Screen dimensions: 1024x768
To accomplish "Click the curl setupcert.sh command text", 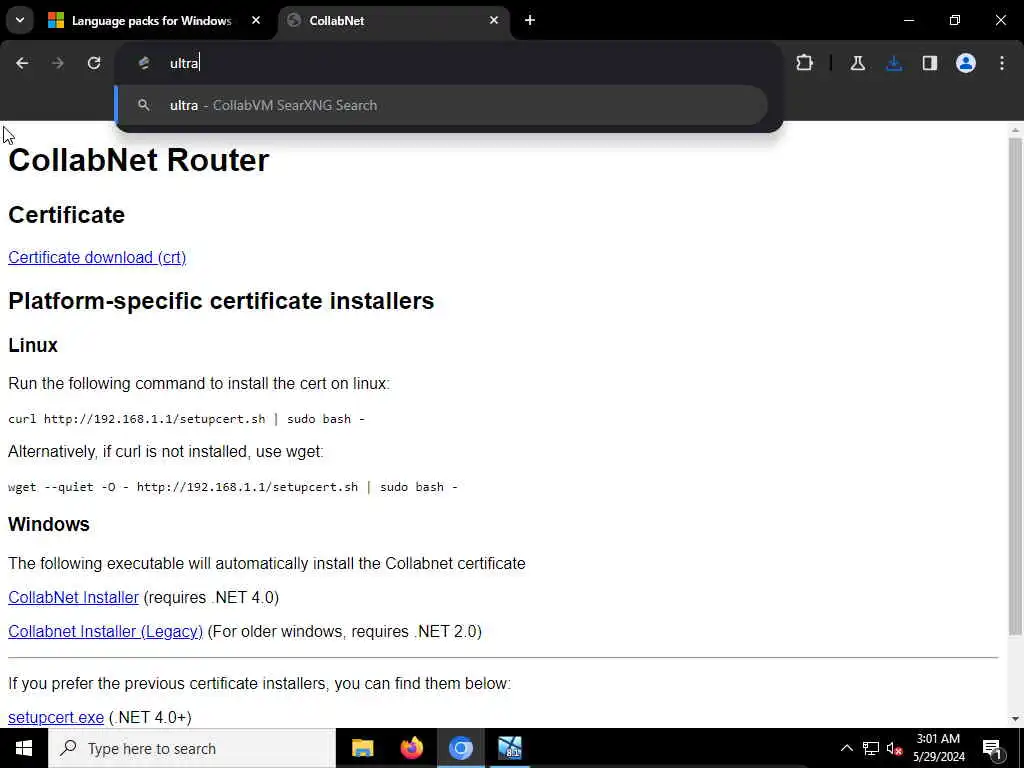I will coord(186,419).
